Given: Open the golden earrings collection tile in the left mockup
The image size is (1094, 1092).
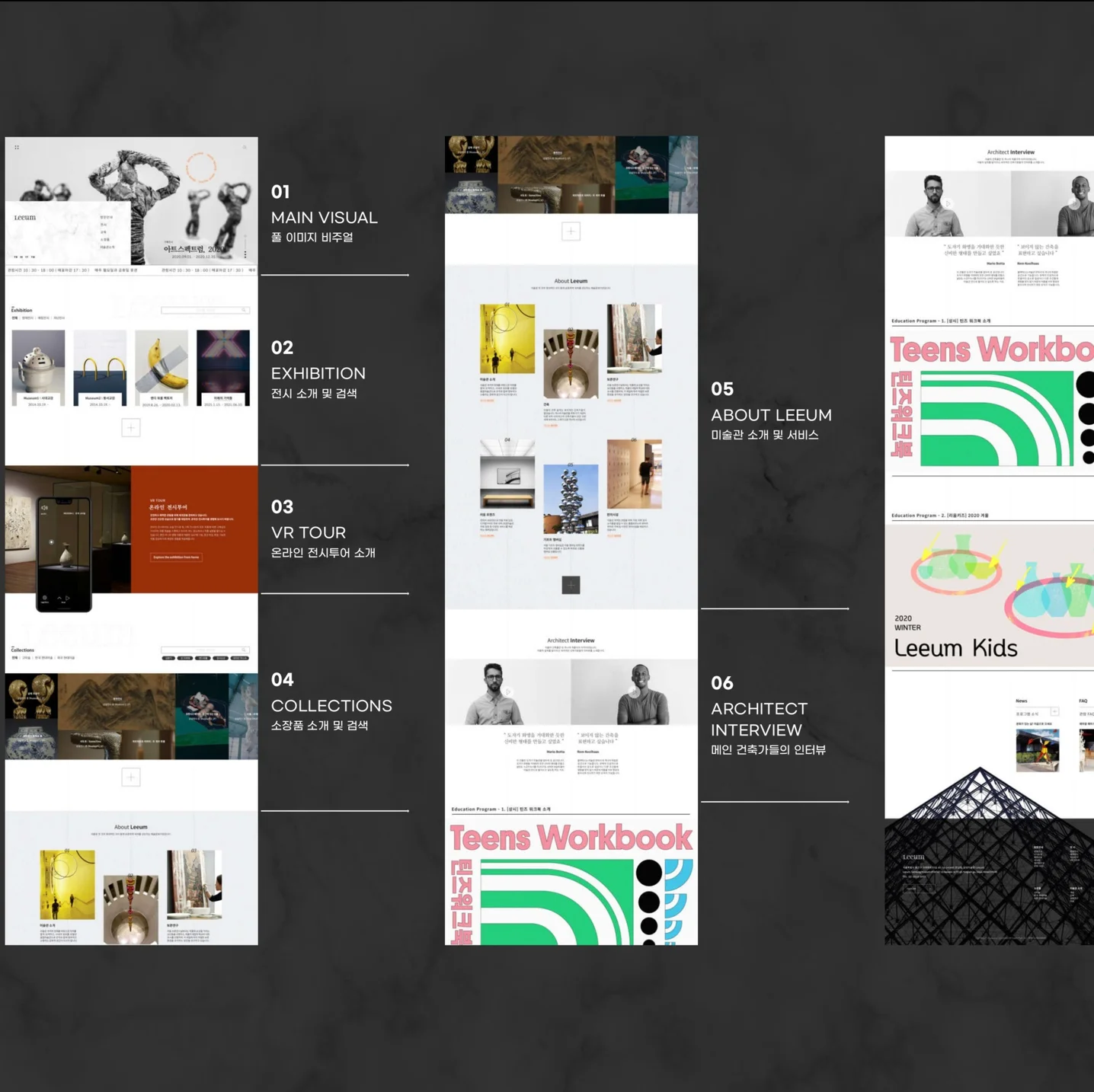Looking at the screenshot, I should click(30, 695).
